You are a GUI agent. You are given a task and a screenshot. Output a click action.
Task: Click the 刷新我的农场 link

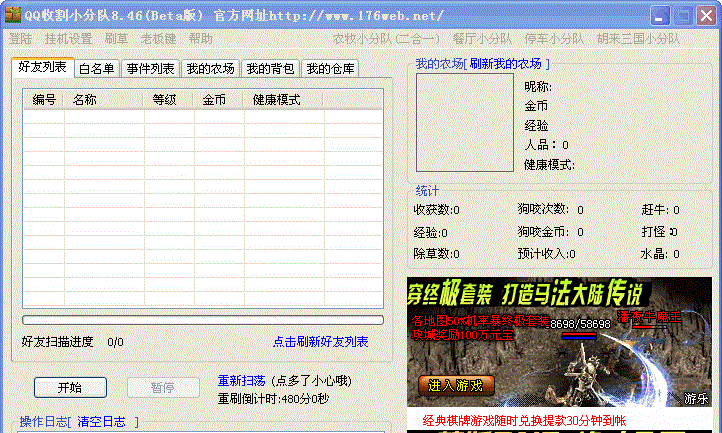pos(505,64)
